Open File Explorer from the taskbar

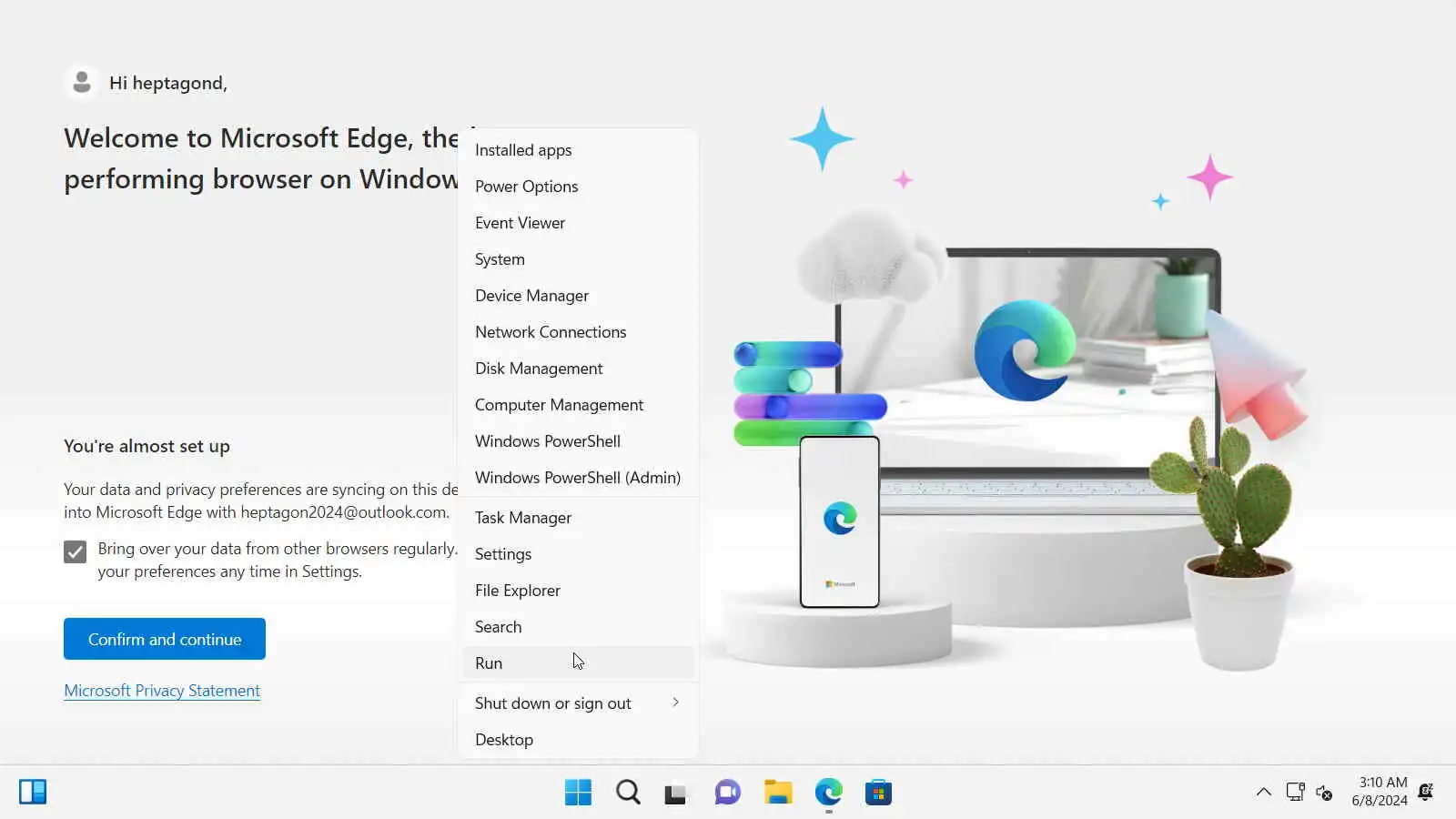pyautogui.click(x=778, y=792)
